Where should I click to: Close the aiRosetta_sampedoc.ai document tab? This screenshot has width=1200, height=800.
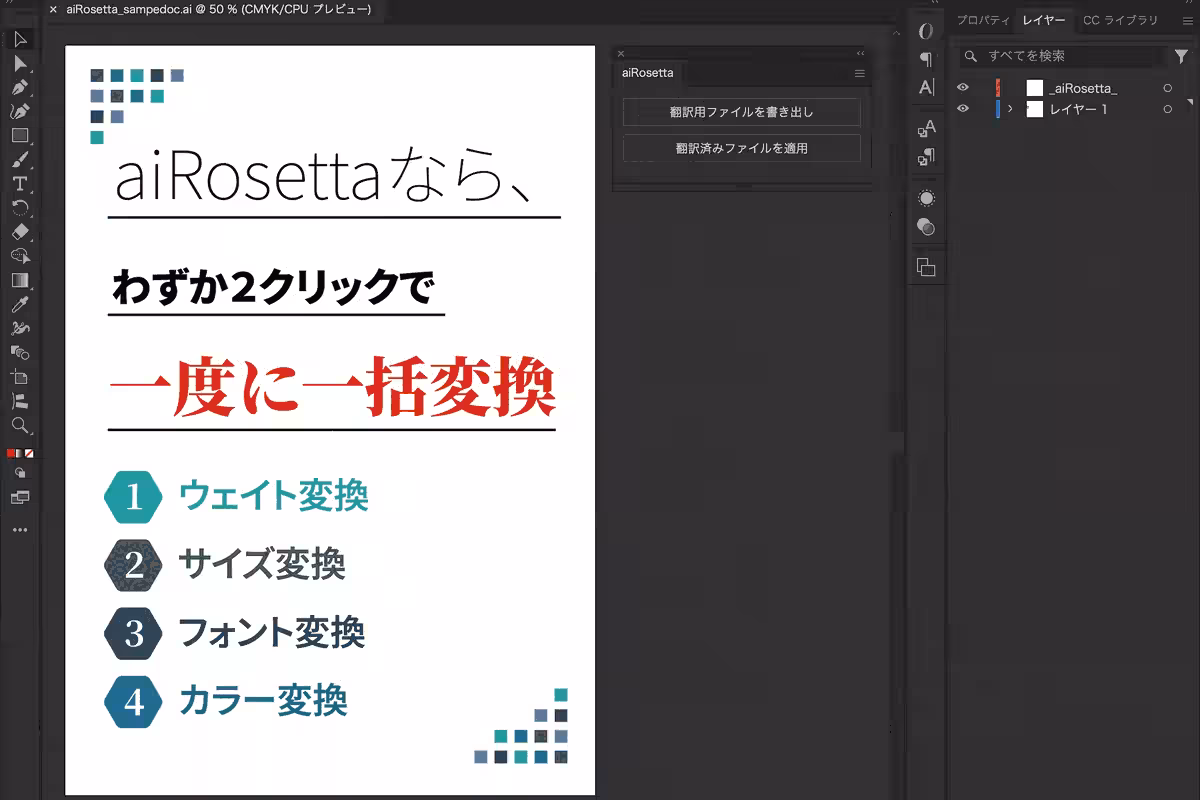[x=53, y=9]
